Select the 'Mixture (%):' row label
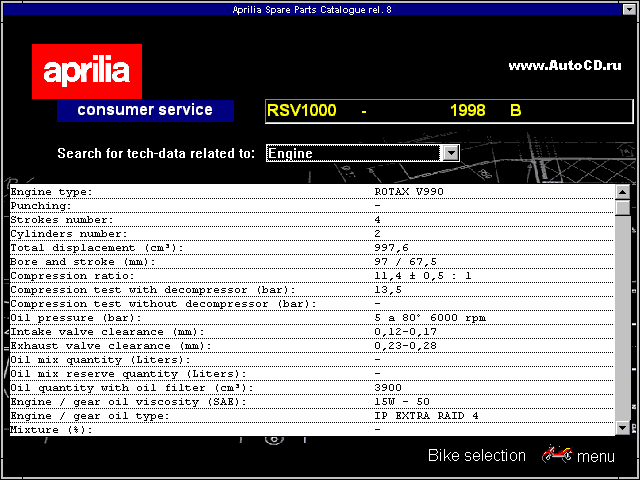 pyautogui.click(x=51, y=430)
